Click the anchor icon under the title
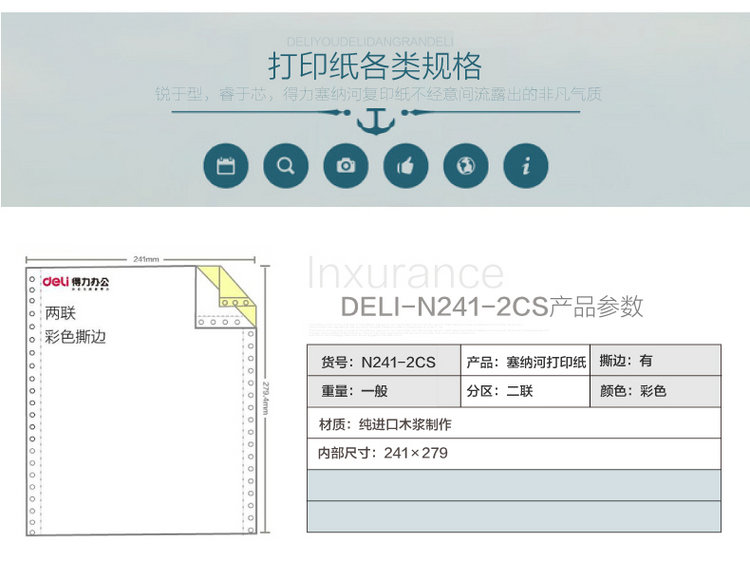The height and width of the screenshot is (579, 750). pyautogui.click(x=376, y=122)
